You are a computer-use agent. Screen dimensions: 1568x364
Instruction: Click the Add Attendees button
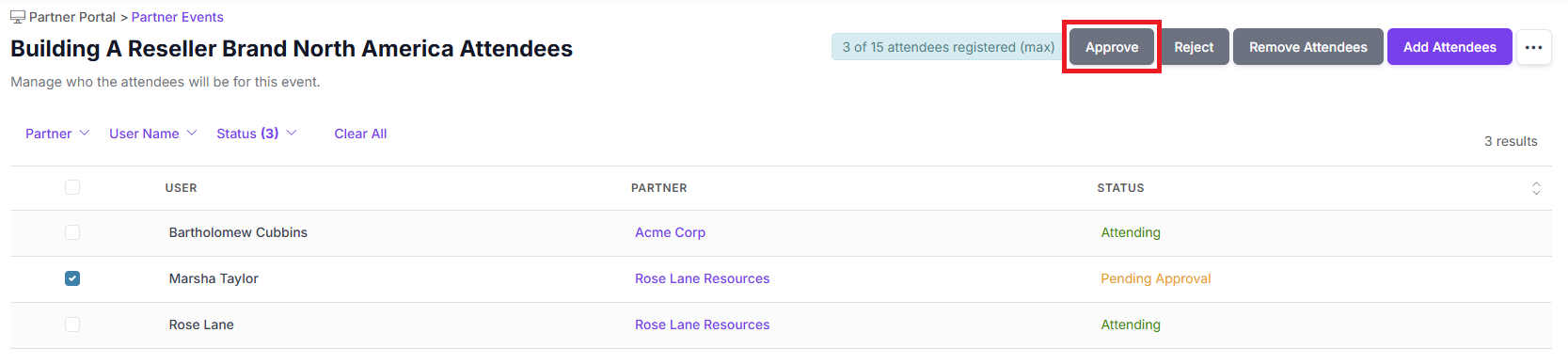point(1449,47)
